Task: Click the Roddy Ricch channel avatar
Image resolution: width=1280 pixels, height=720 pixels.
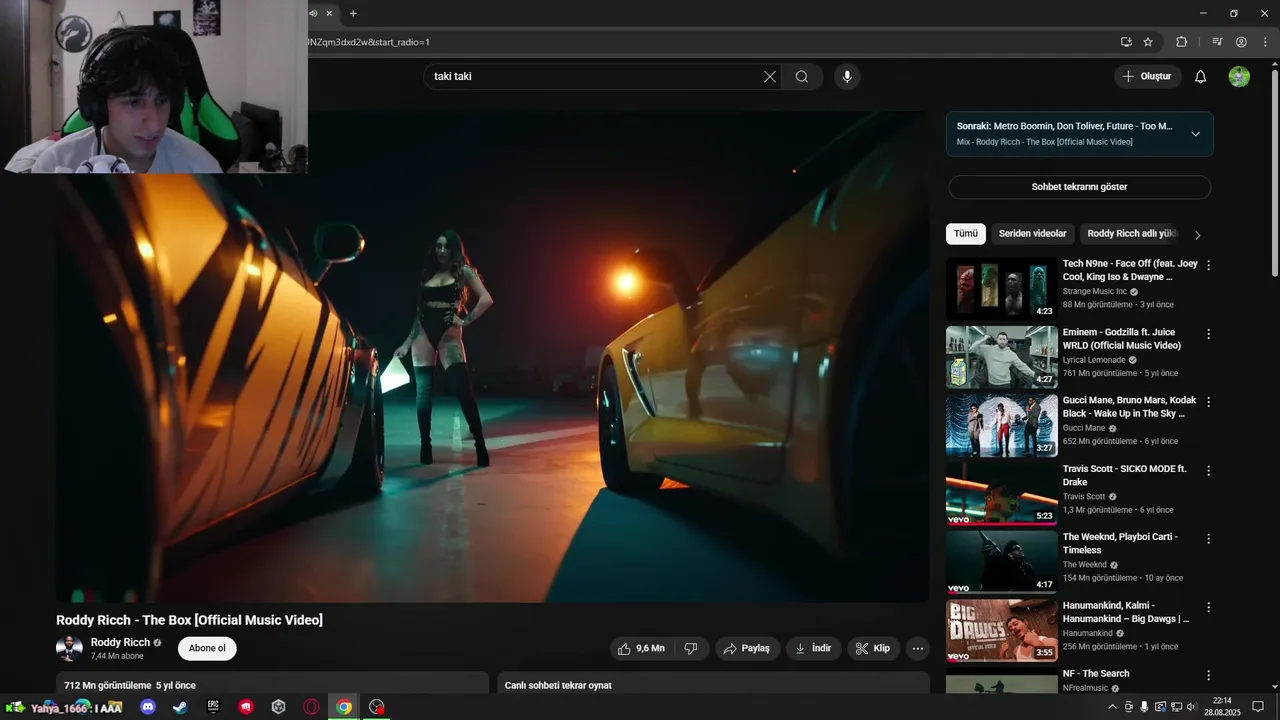Action: (69, 648)
